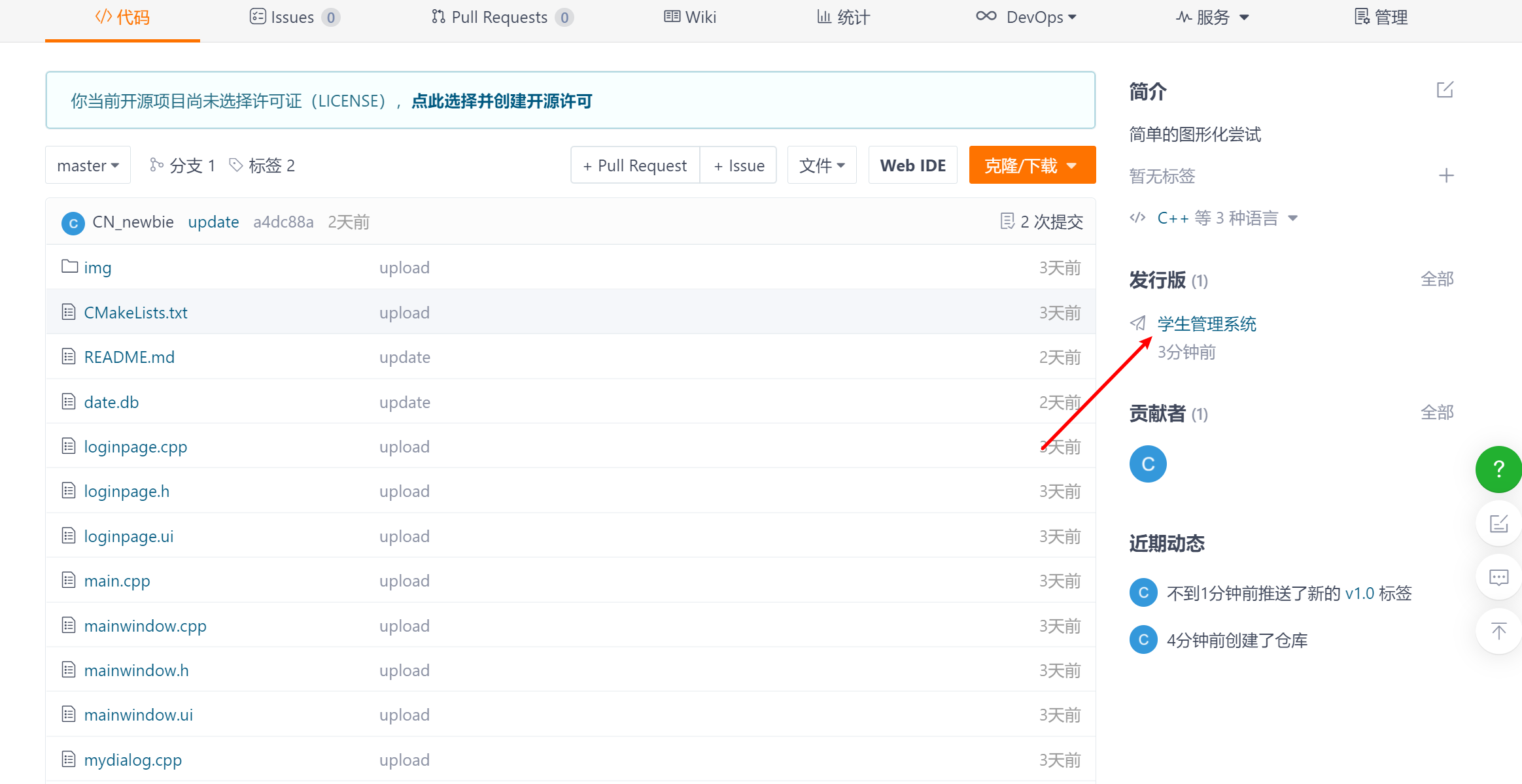Open the 学生管理系统 release link
This screenshot has height=784, width=1522.
(x=1207, y=324)
